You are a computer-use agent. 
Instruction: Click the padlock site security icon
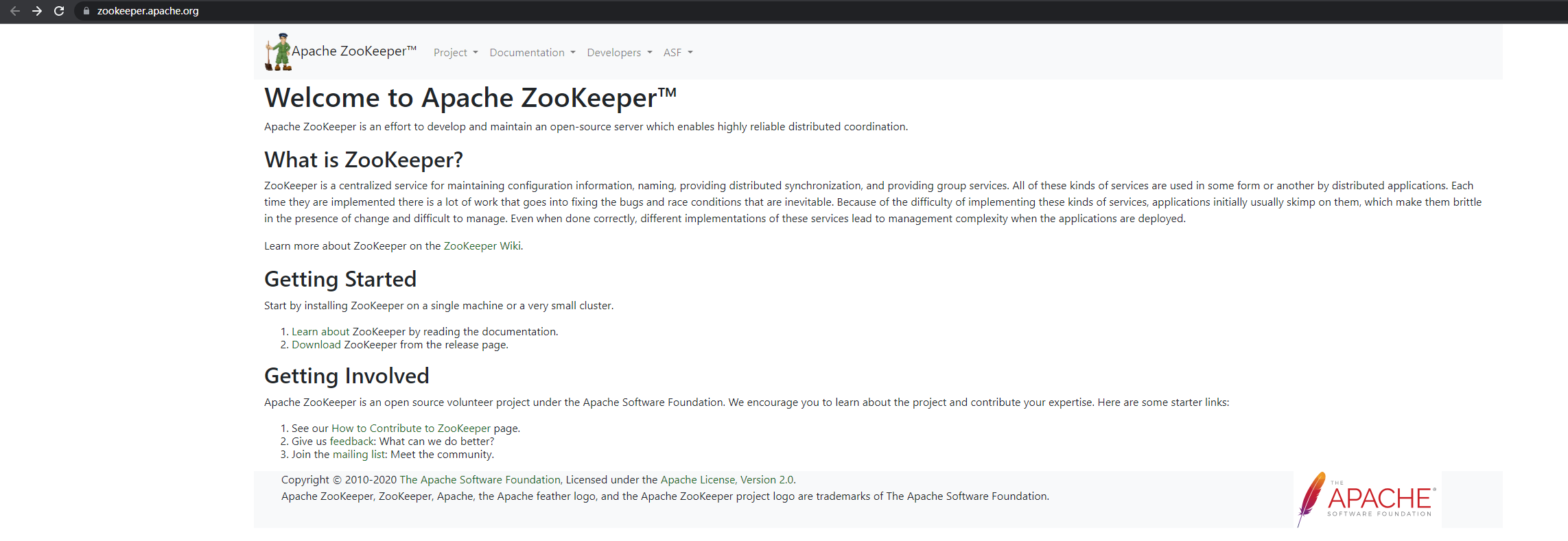86,11
